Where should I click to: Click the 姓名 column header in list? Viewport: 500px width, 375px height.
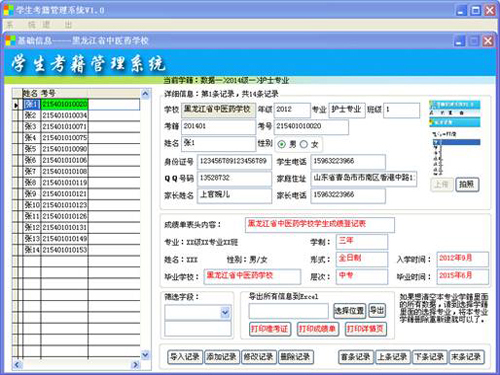31,93
